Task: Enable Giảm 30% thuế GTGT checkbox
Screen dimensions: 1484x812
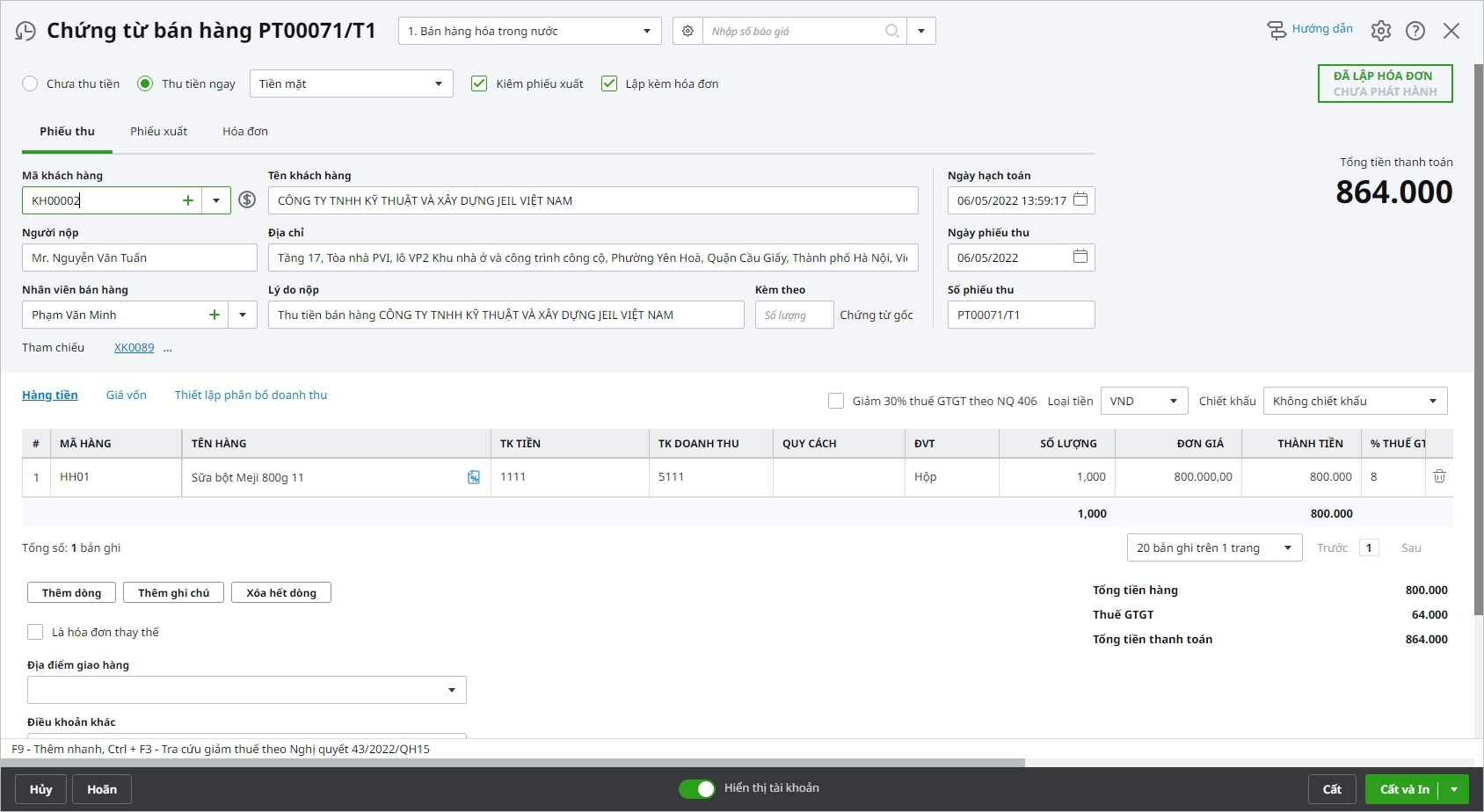Action: (836, 401)
